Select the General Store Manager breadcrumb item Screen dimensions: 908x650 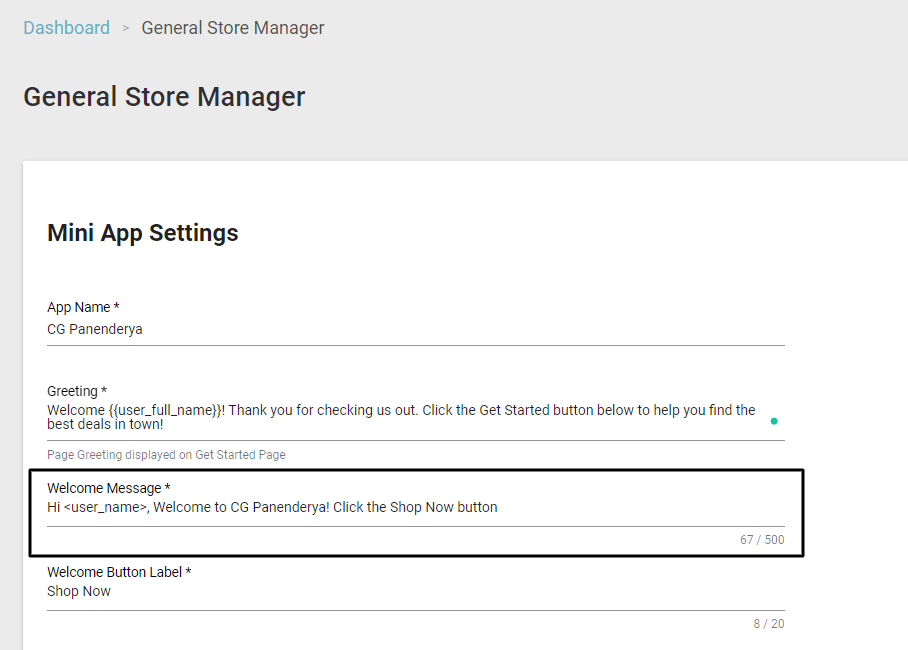233,28
